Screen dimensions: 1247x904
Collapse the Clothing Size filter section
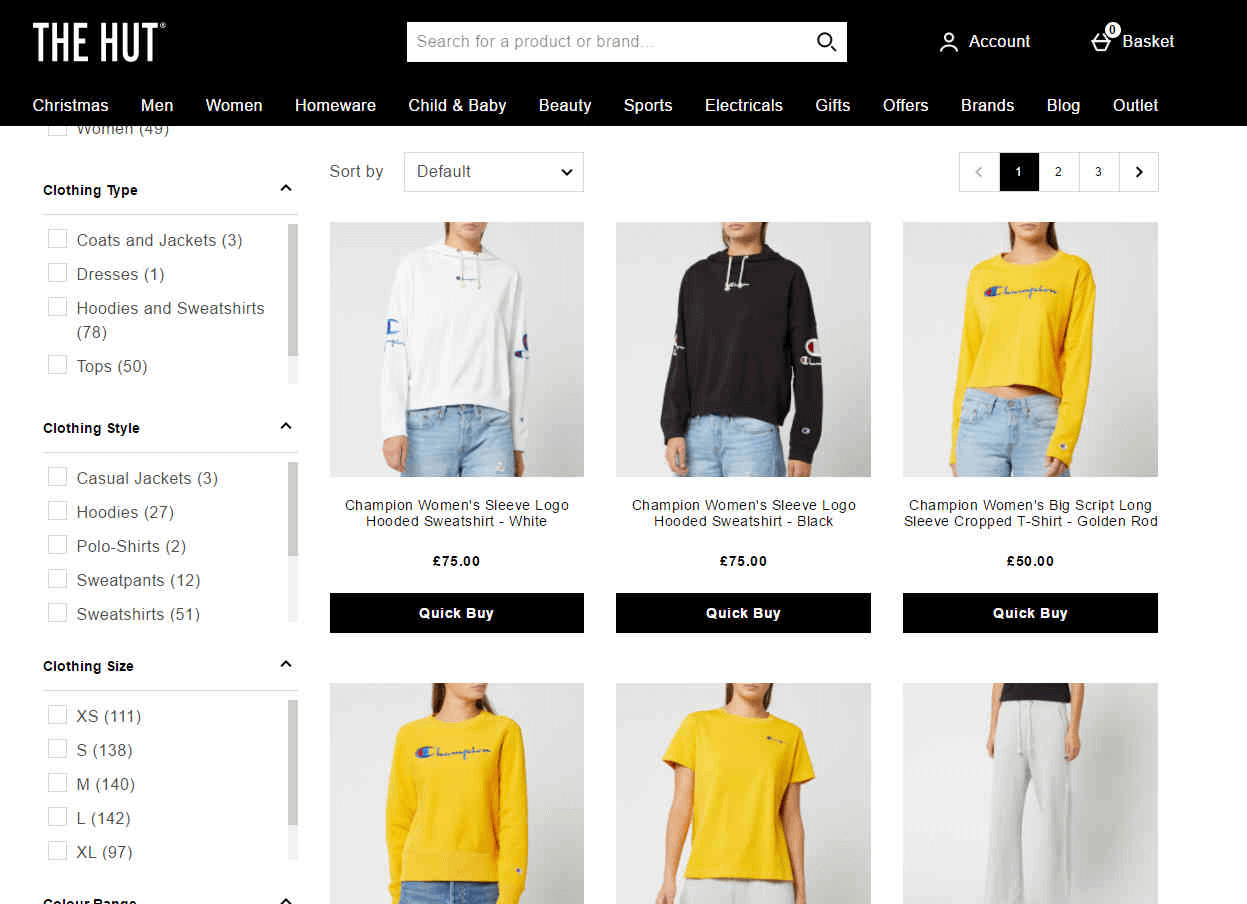[x=286, y=665]
